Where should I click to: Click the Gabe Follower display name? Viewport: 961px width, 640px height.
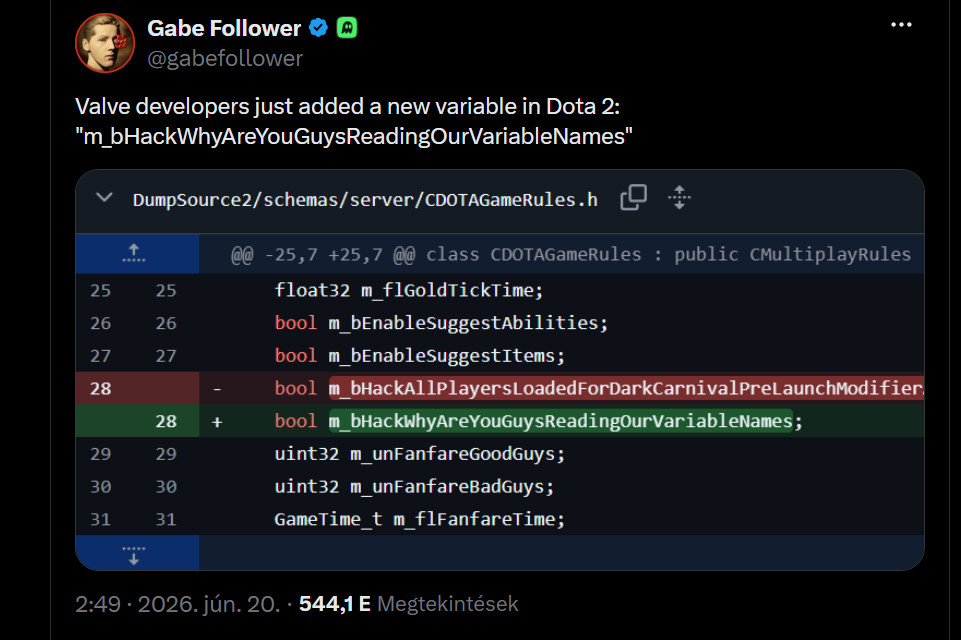[224, 28]
